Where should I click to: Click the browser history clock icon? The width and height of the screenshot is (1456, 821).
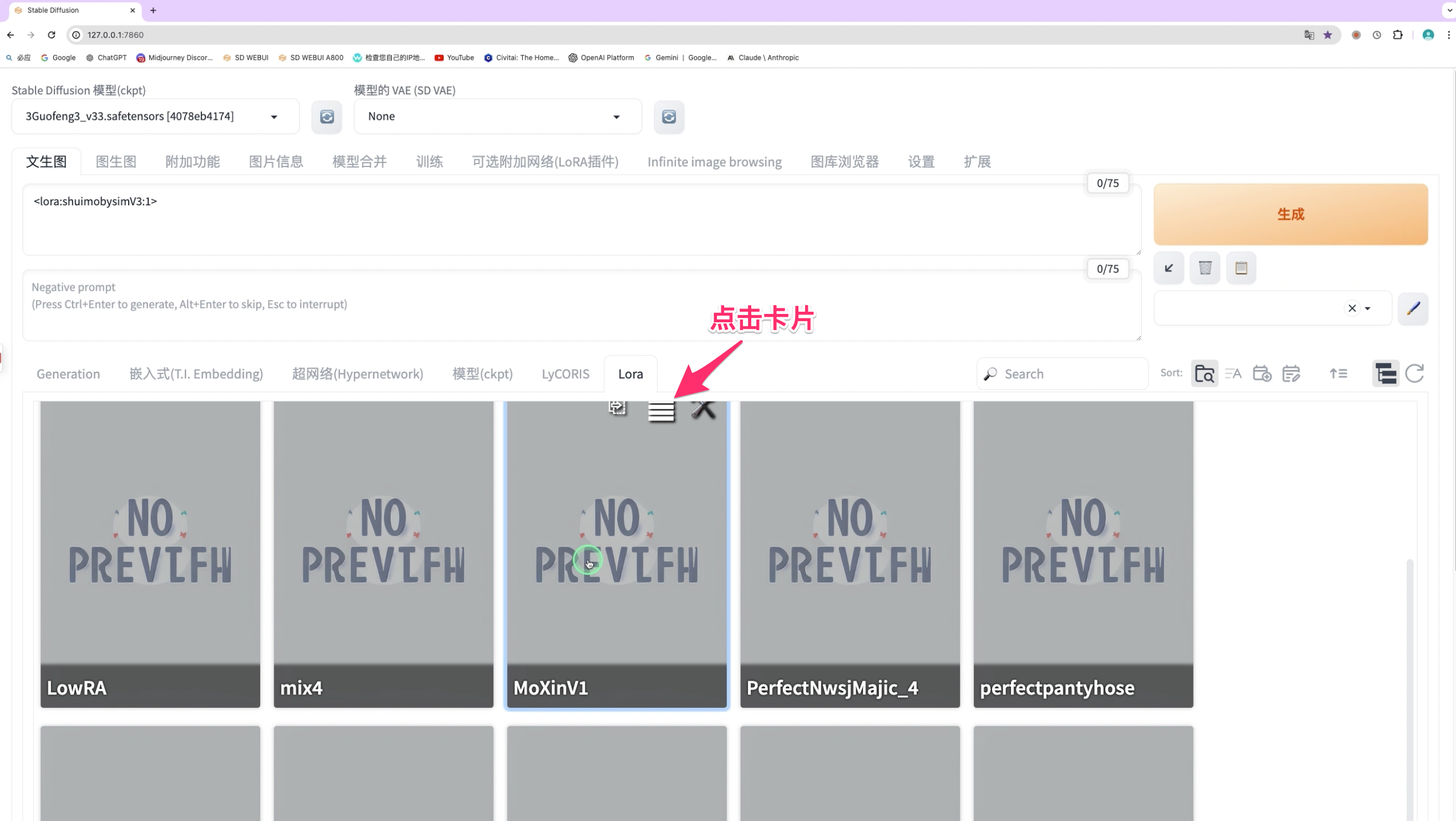click(1377, 35)
